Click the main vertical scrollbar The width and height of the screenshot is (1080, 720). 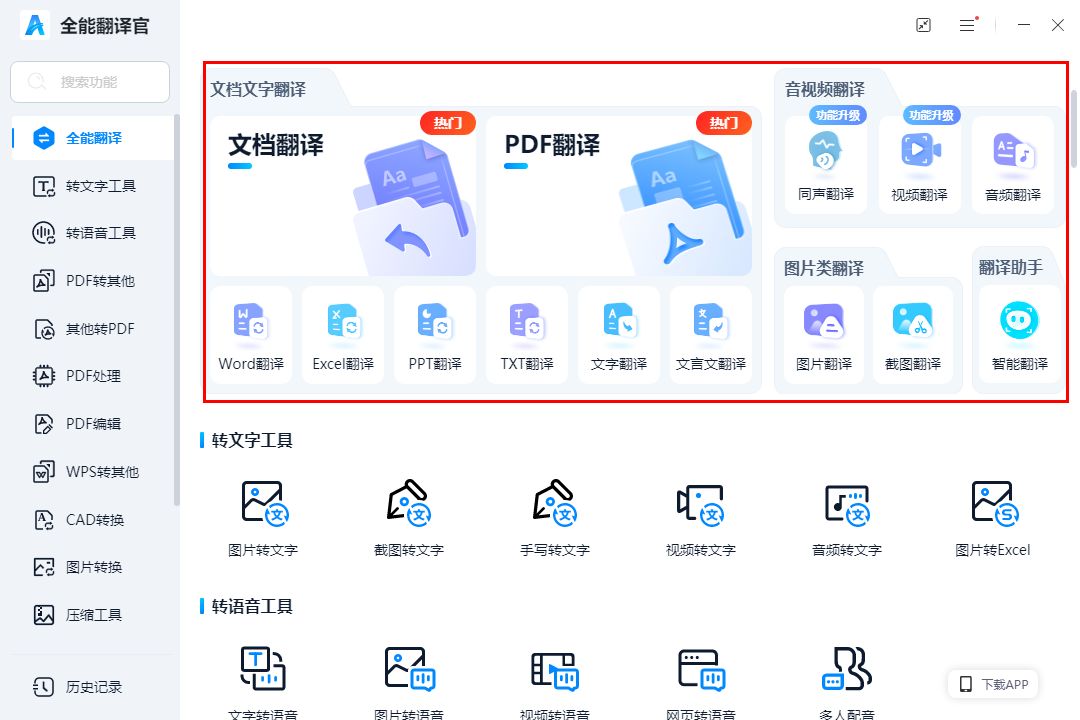pyautogui.click(x=1073, y=129)
